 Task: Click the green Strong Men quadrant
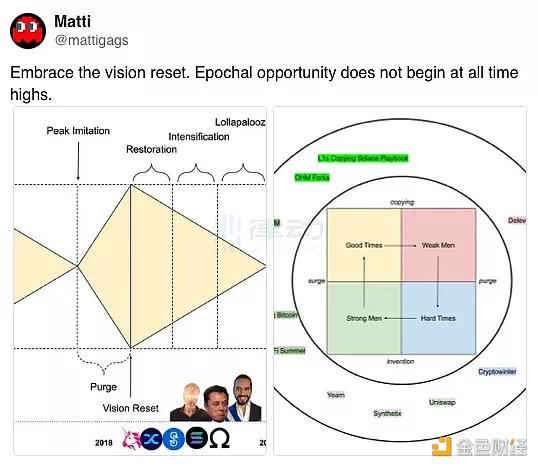364,318
